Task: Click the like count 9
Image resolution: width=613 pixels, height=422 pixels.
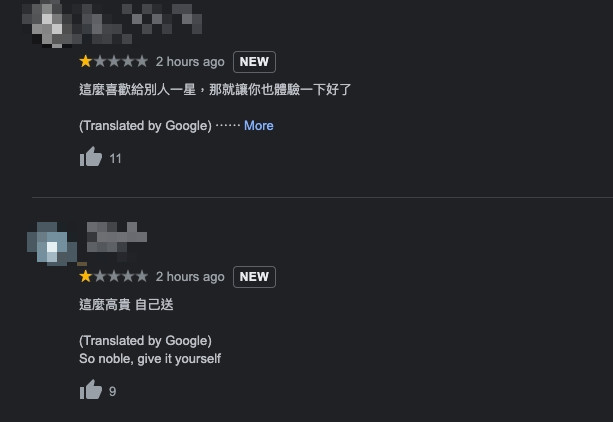Action: (x=113, y=391)
